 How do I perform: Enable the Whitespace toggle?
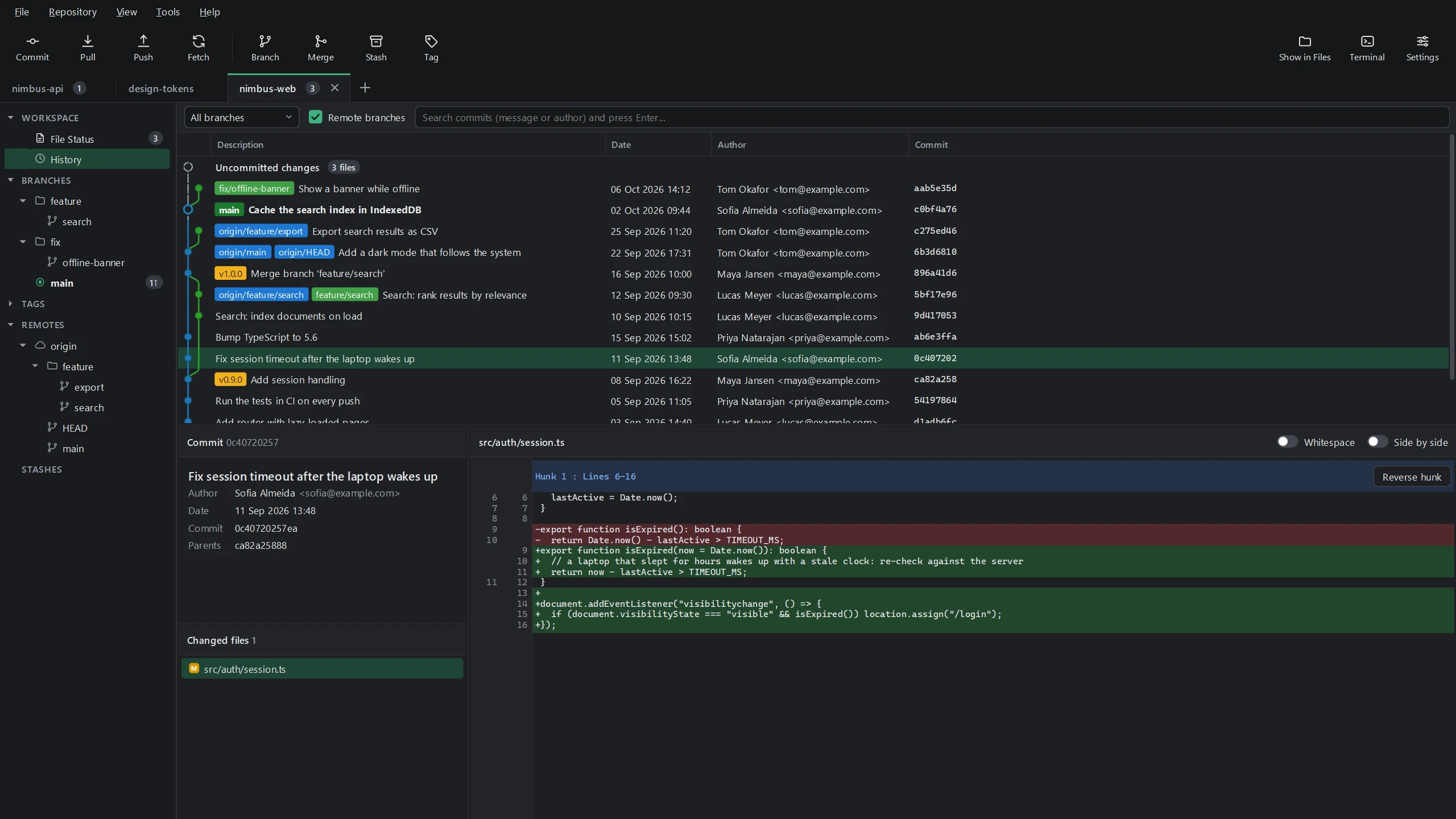[x=1287, y=442]
